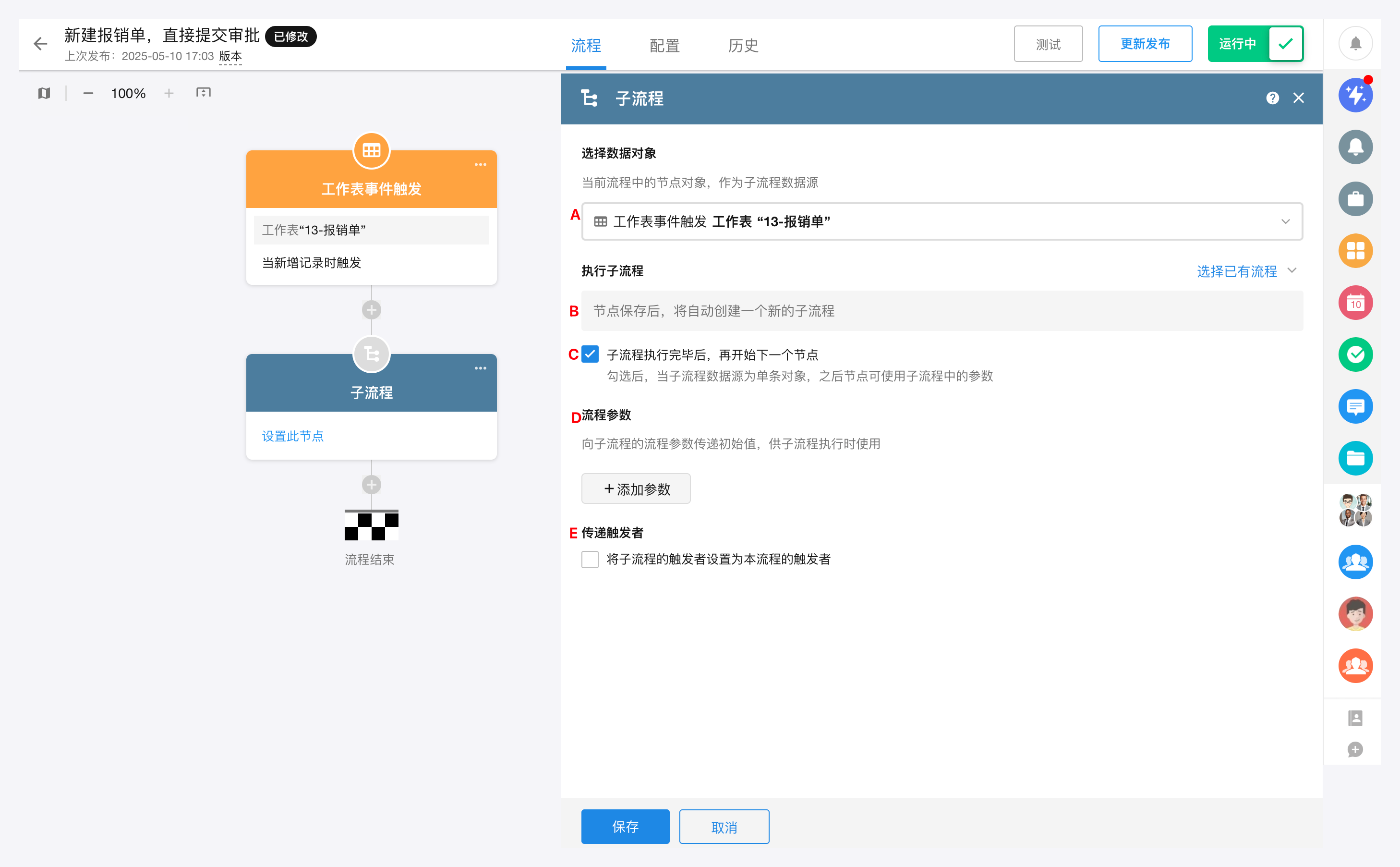Toggle the 运行中 workflow status switch
Screen dimensions: 1400x867
[x=1255, y=44]
